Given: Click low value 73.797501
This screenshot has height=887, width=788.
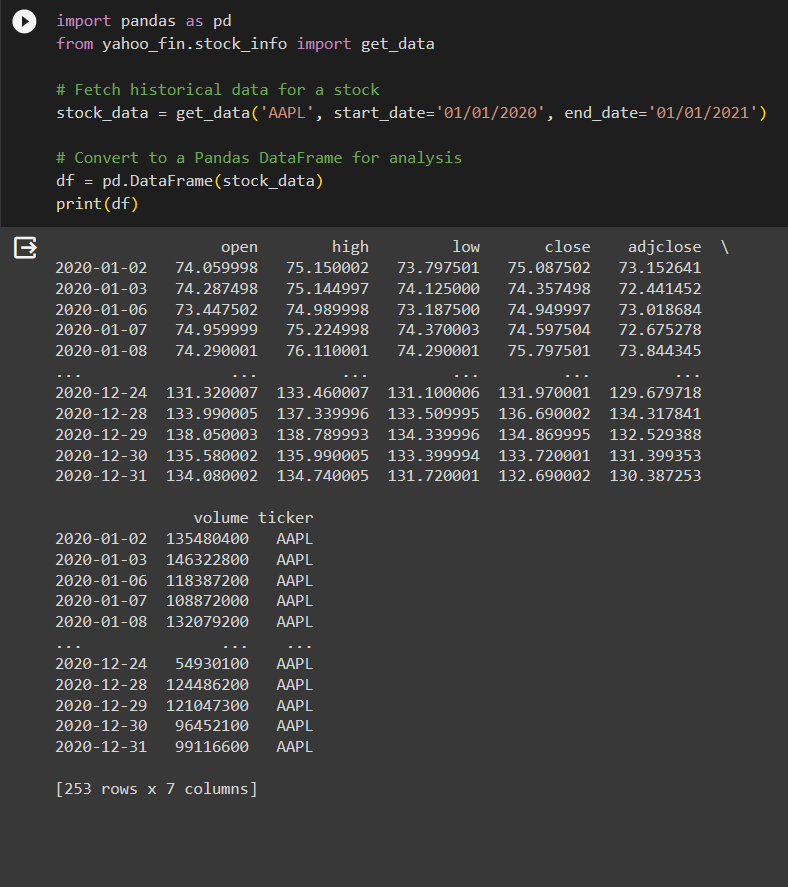Looking at the screenshot, I should (438, 268).
